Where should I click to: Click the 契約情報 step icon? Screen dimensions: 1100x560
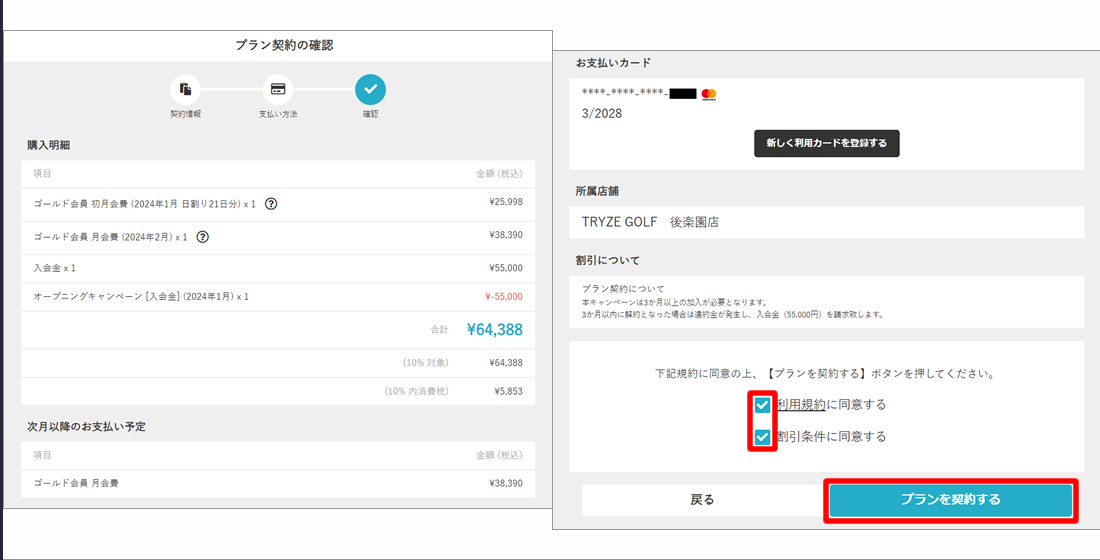pyautogui.click(x=185, y=89)
